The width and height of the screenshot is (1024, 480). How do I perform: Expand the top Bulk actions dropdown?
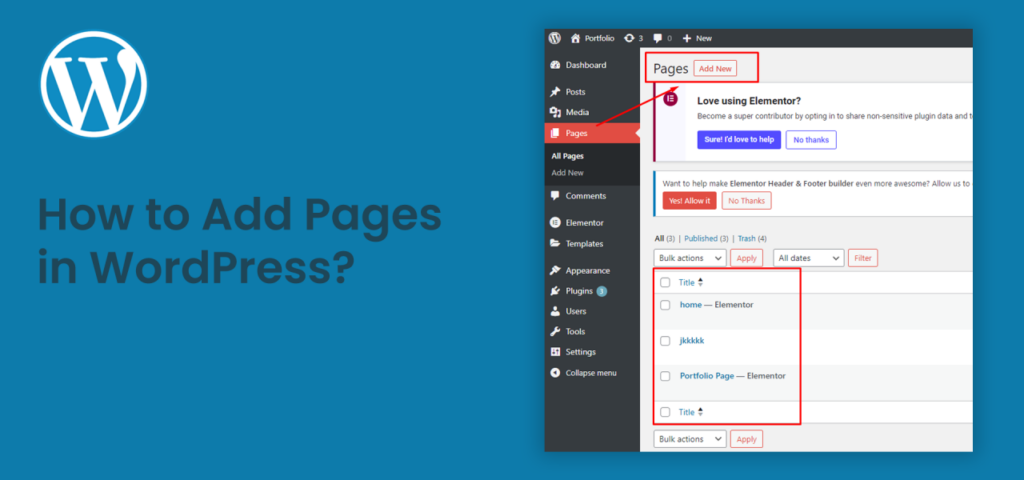(690, 258)
